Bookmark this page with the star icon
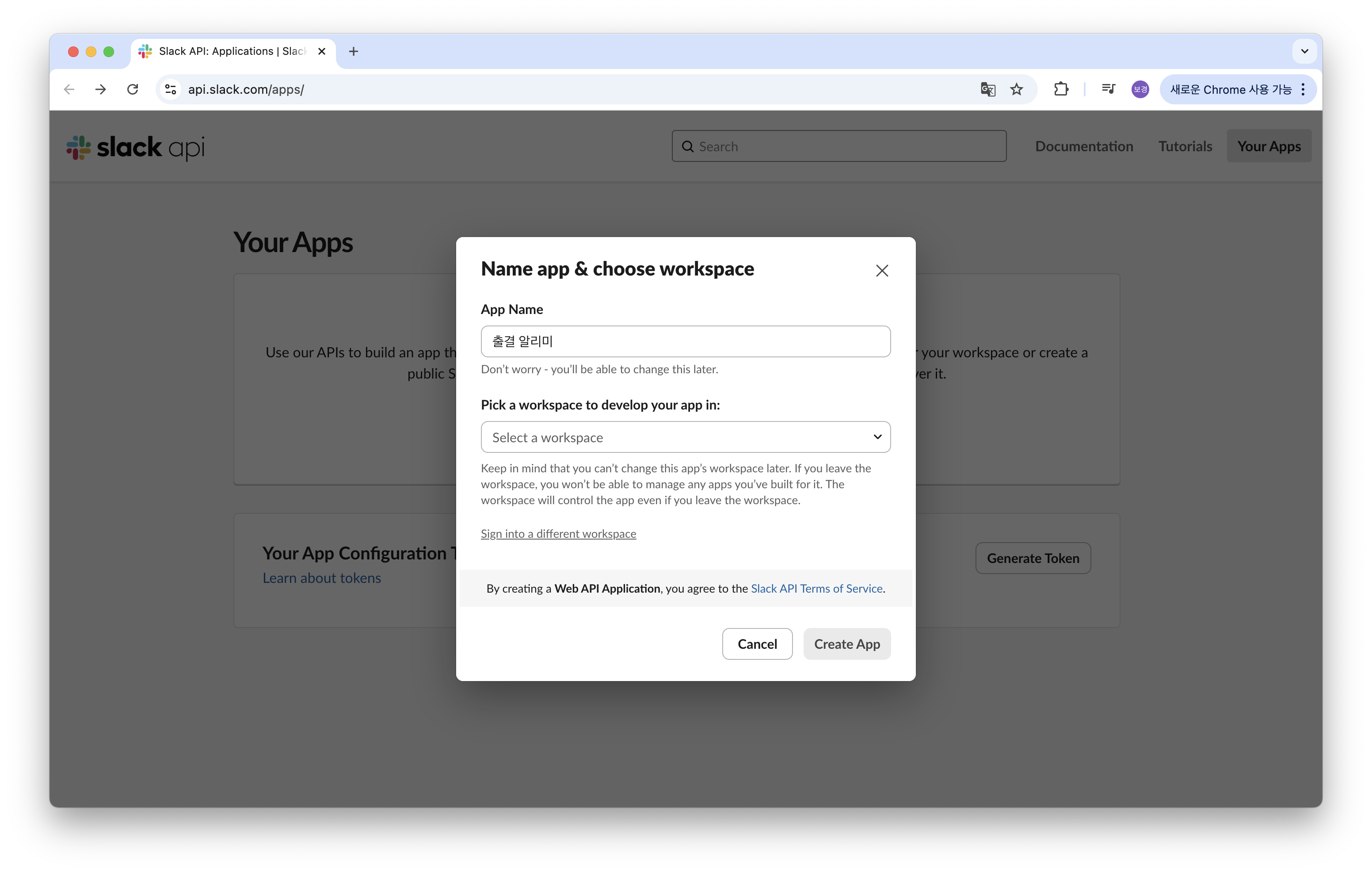 pyautogui.click(x=1017, y=89)
